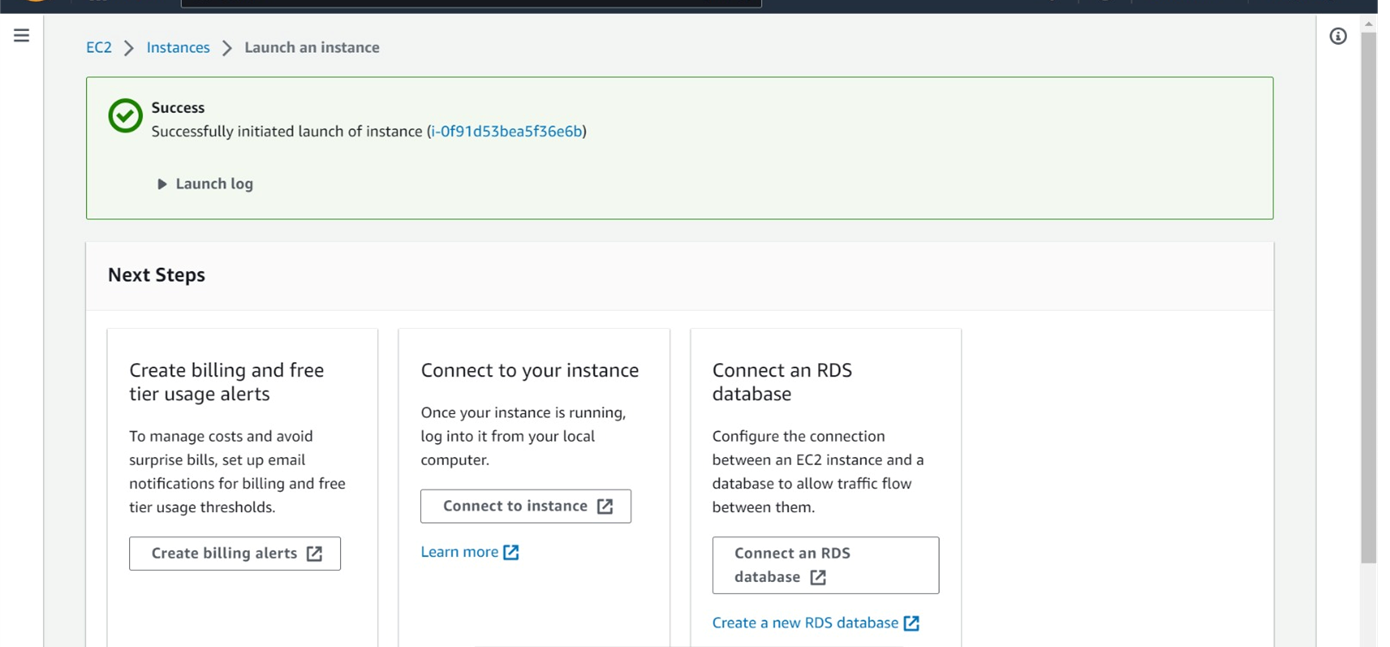Click the green success checkmark icon
Image resolution: width=1390 pixels, height=647 pixels.
[125, 116]
